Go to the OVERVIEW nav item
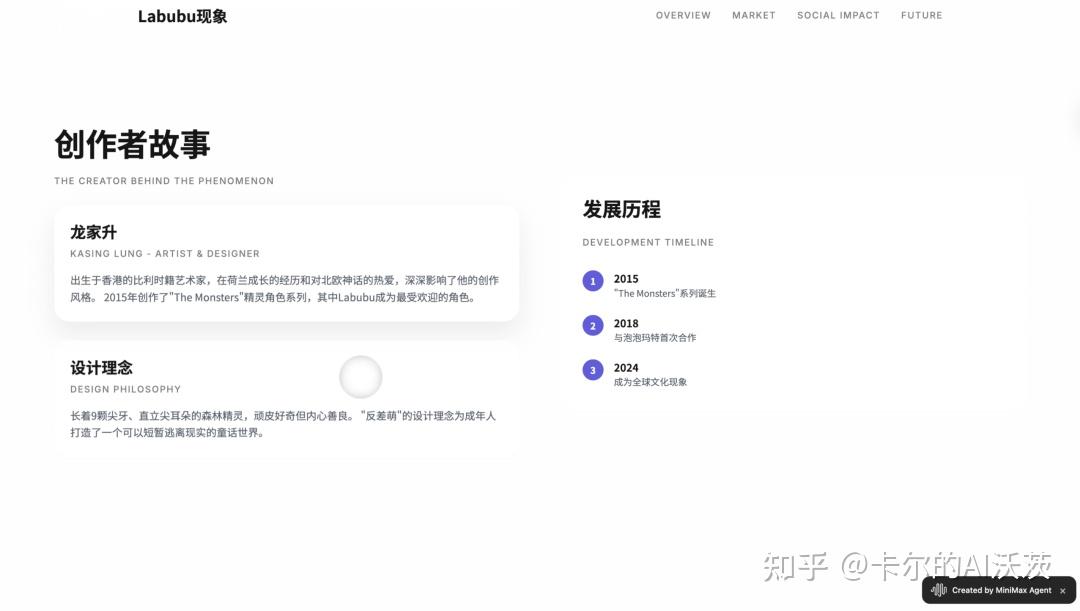This screenshot has width=1080, height=611. click(683, 15)
